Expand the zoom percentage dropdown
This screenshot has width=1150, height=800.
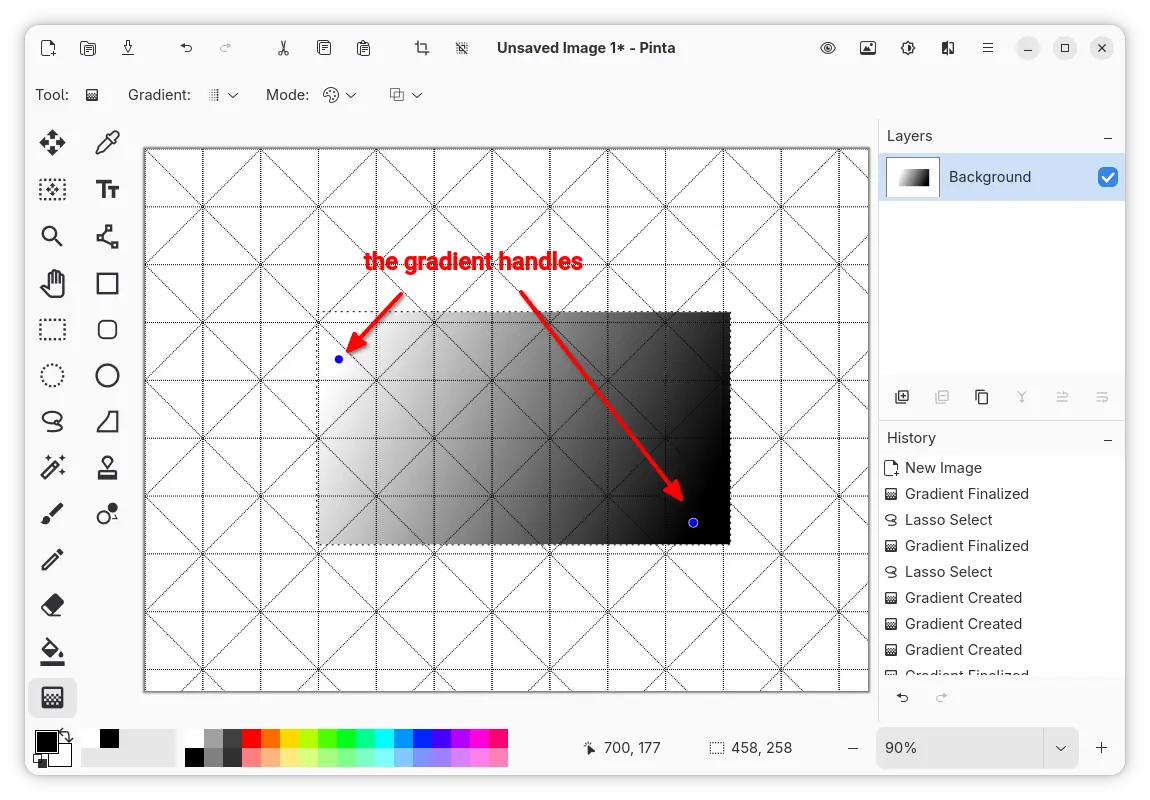pos(1060,748)
